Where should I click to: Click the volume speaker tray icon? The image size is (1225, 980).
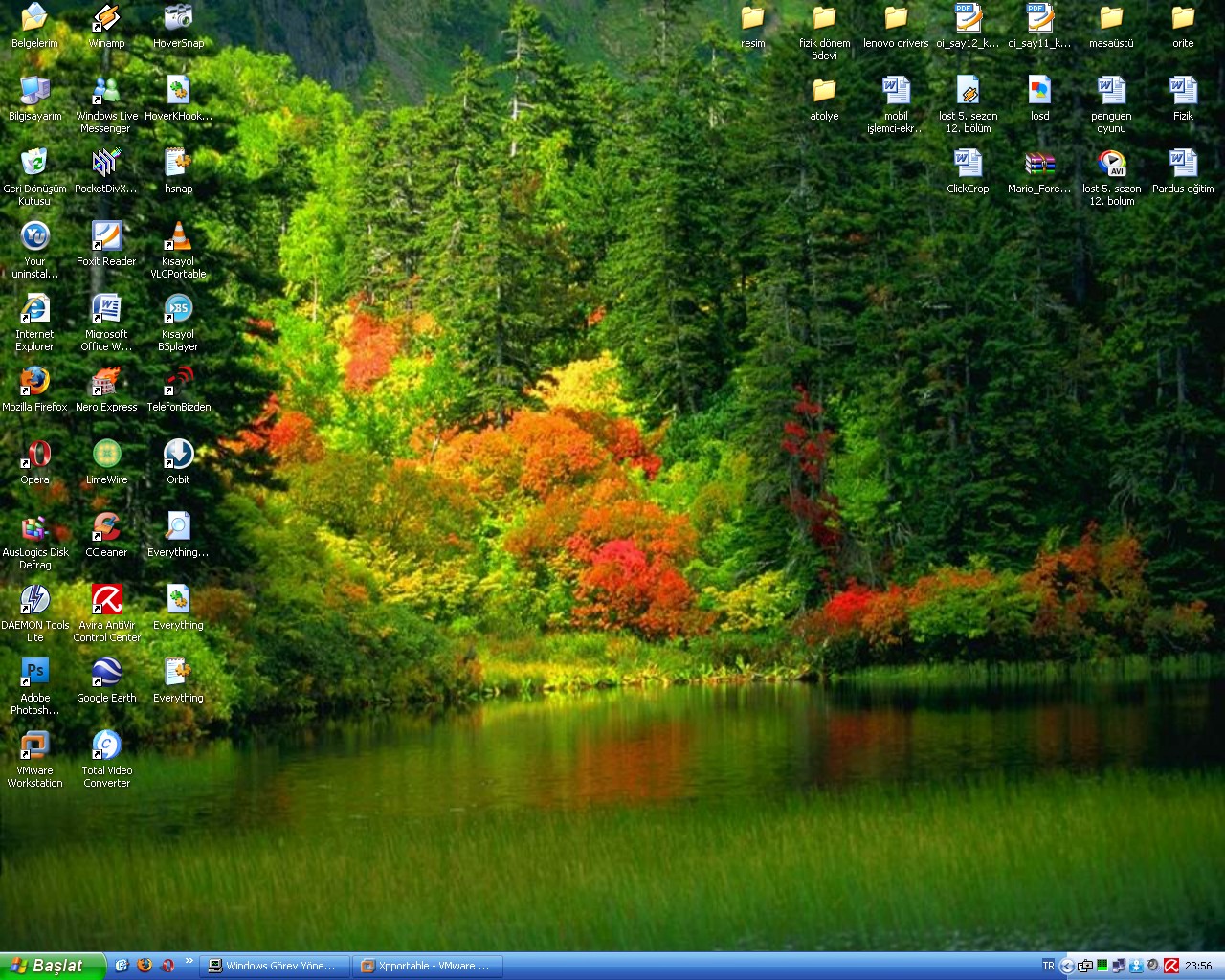(1153, 966)
